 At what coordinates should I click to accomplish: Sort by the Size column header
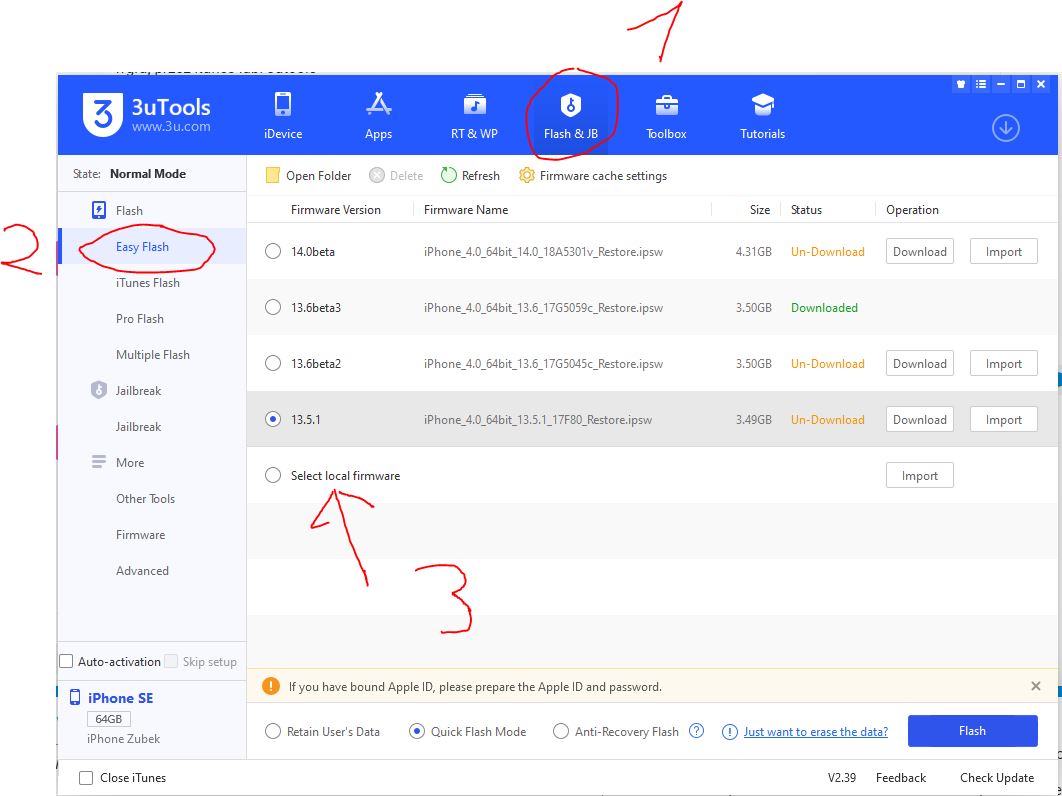coord(760,210)
